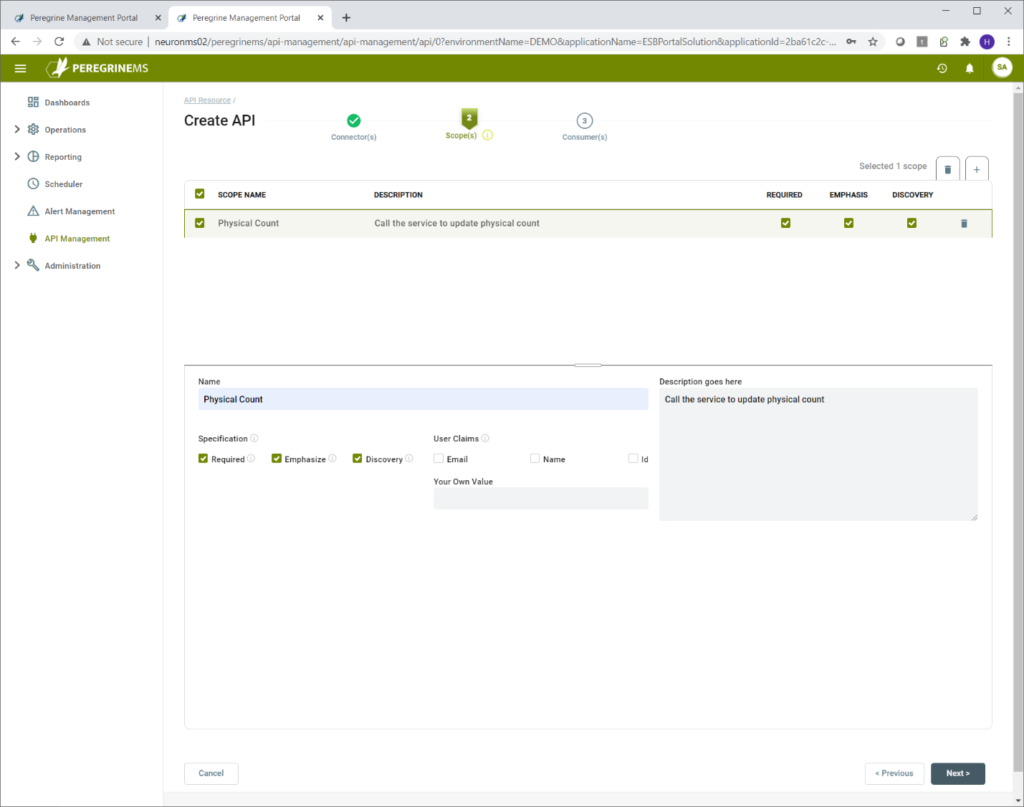Click the Description column header
Screen dimensions: 1024x807
[398, 195]
